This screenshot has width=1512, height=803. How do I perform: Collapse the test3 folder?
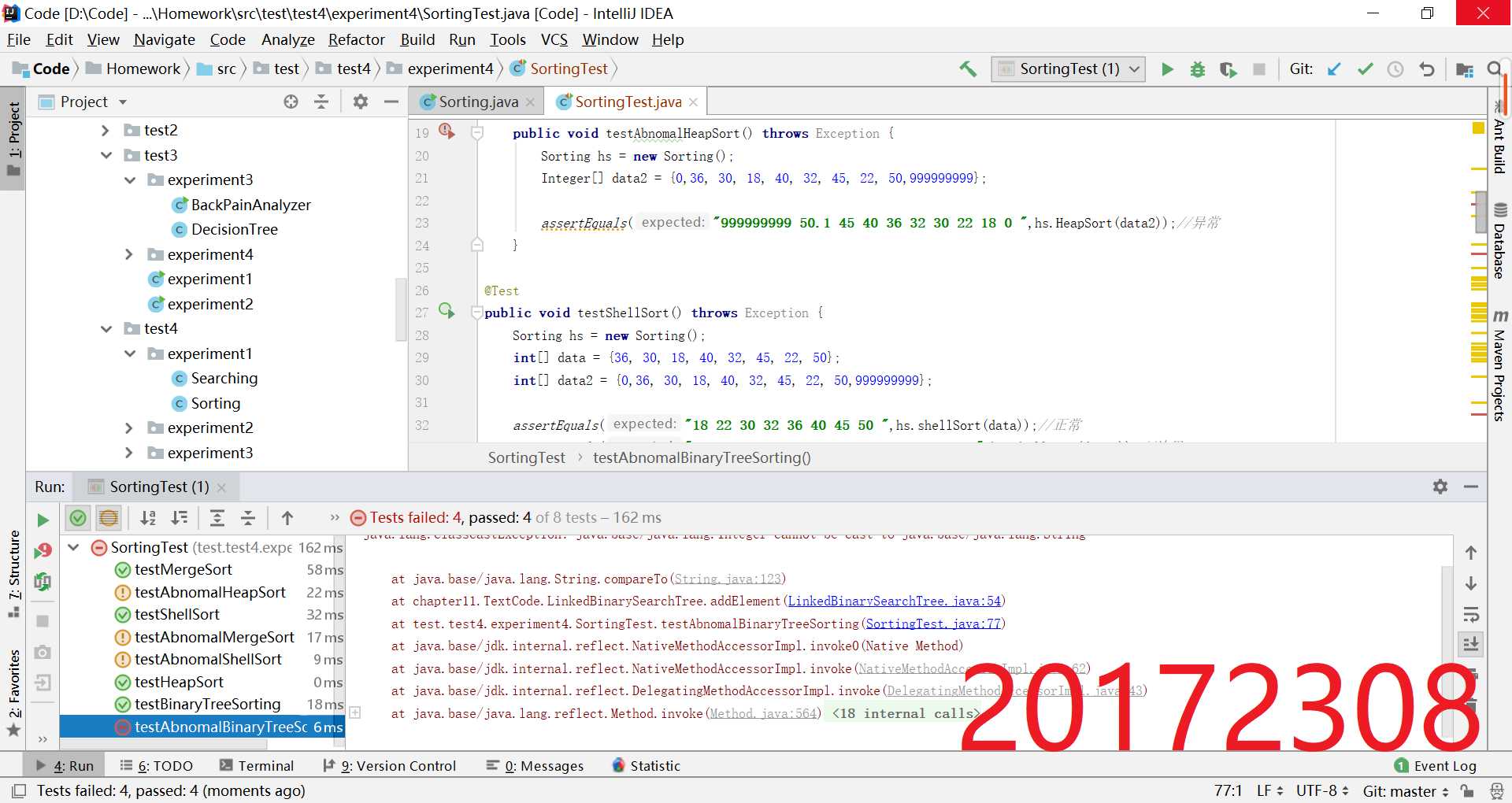(x=106, y=155)
